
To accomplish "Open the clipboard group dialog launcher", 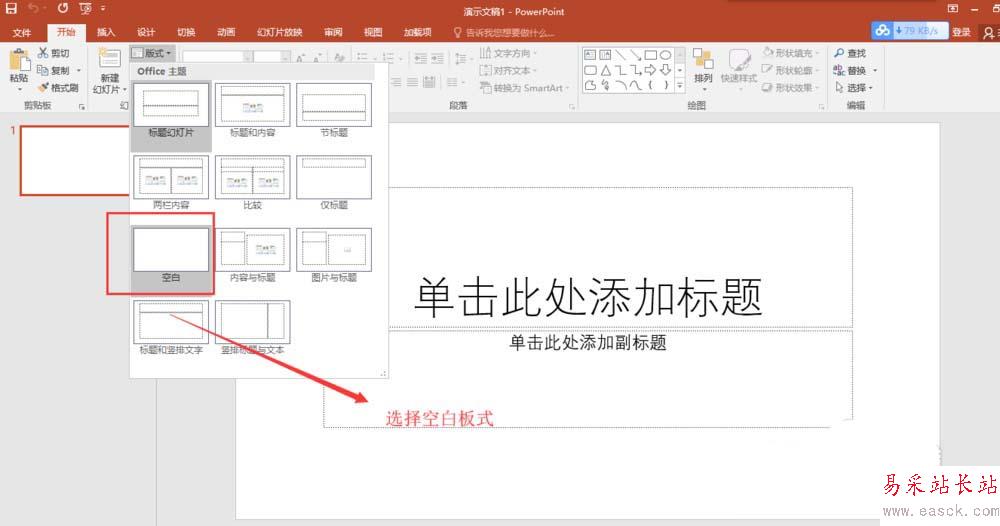I will tap(82, 106).
